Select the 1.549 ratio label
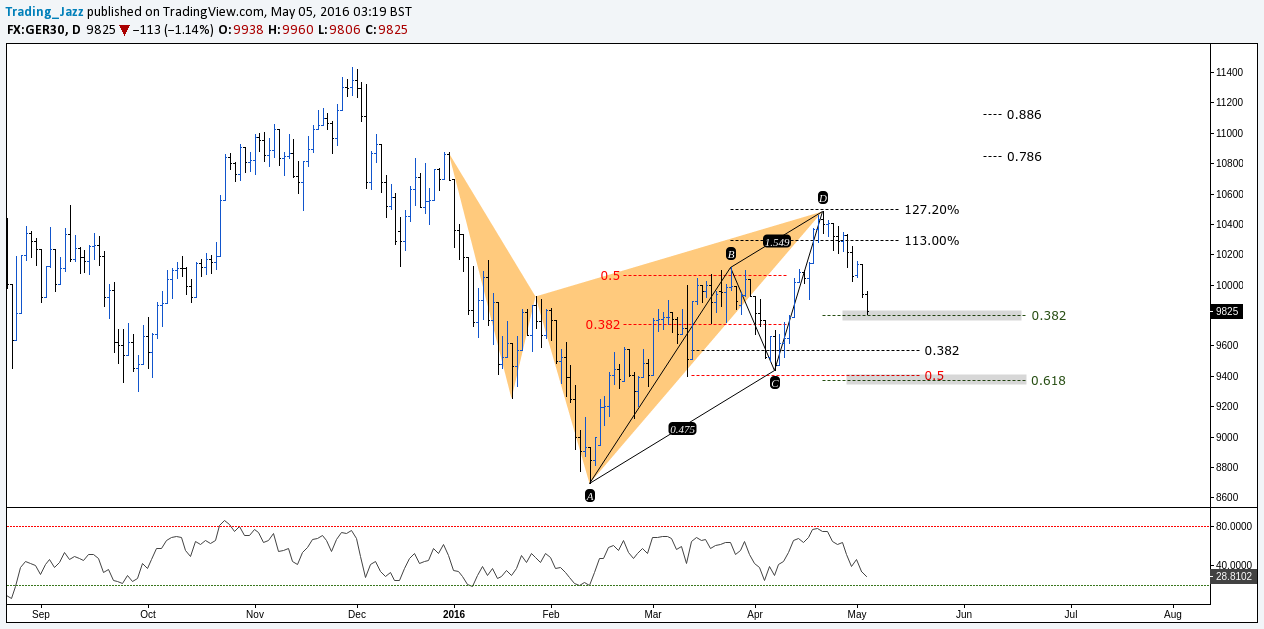This screenshot has width=1264, height=629. pos(777,242)
